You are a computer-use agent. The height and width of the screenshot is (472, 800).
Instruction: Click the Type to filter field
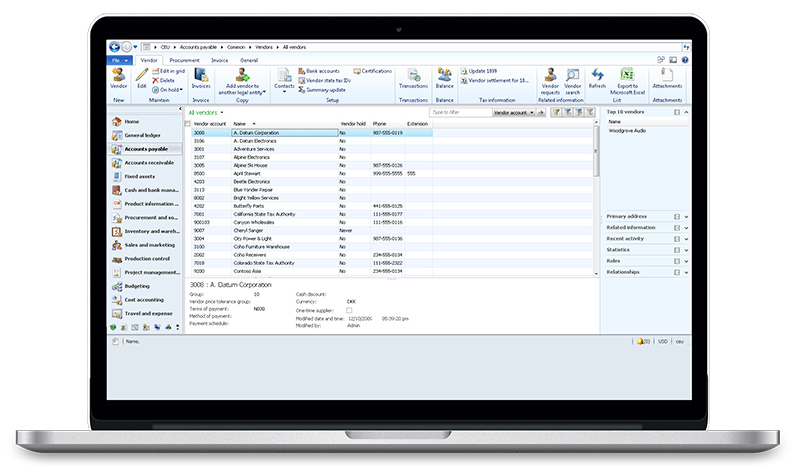click(458, 113)
